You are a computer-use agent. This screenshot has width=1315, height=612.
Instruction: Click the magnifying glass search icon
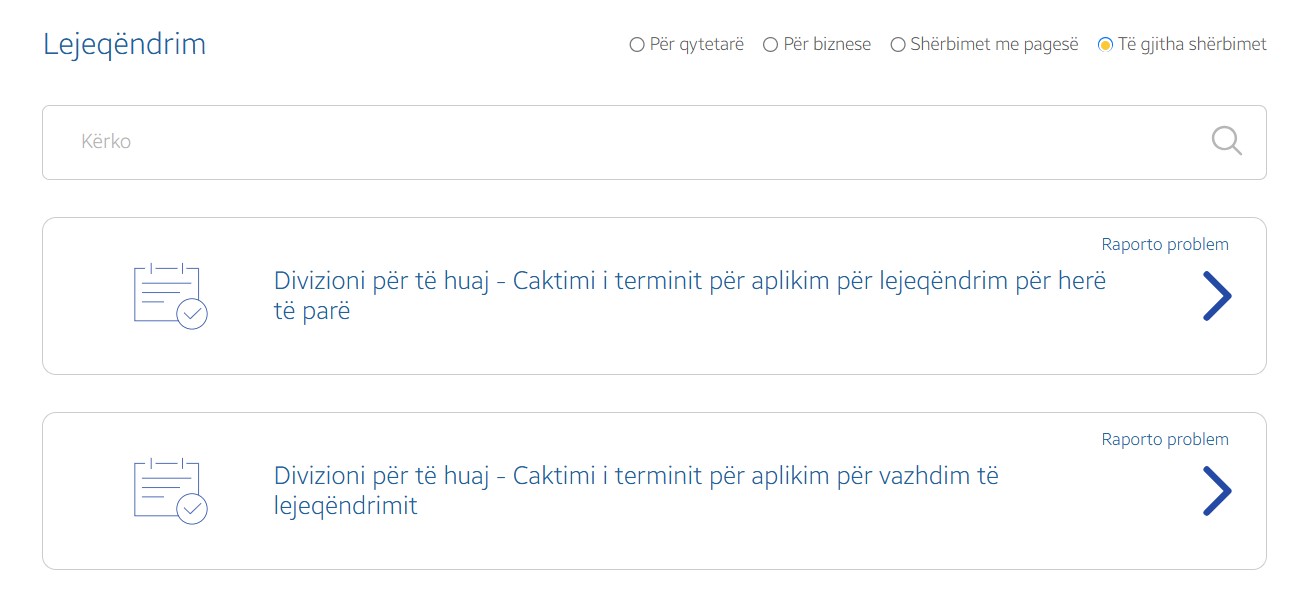(x=1226, y=141)
